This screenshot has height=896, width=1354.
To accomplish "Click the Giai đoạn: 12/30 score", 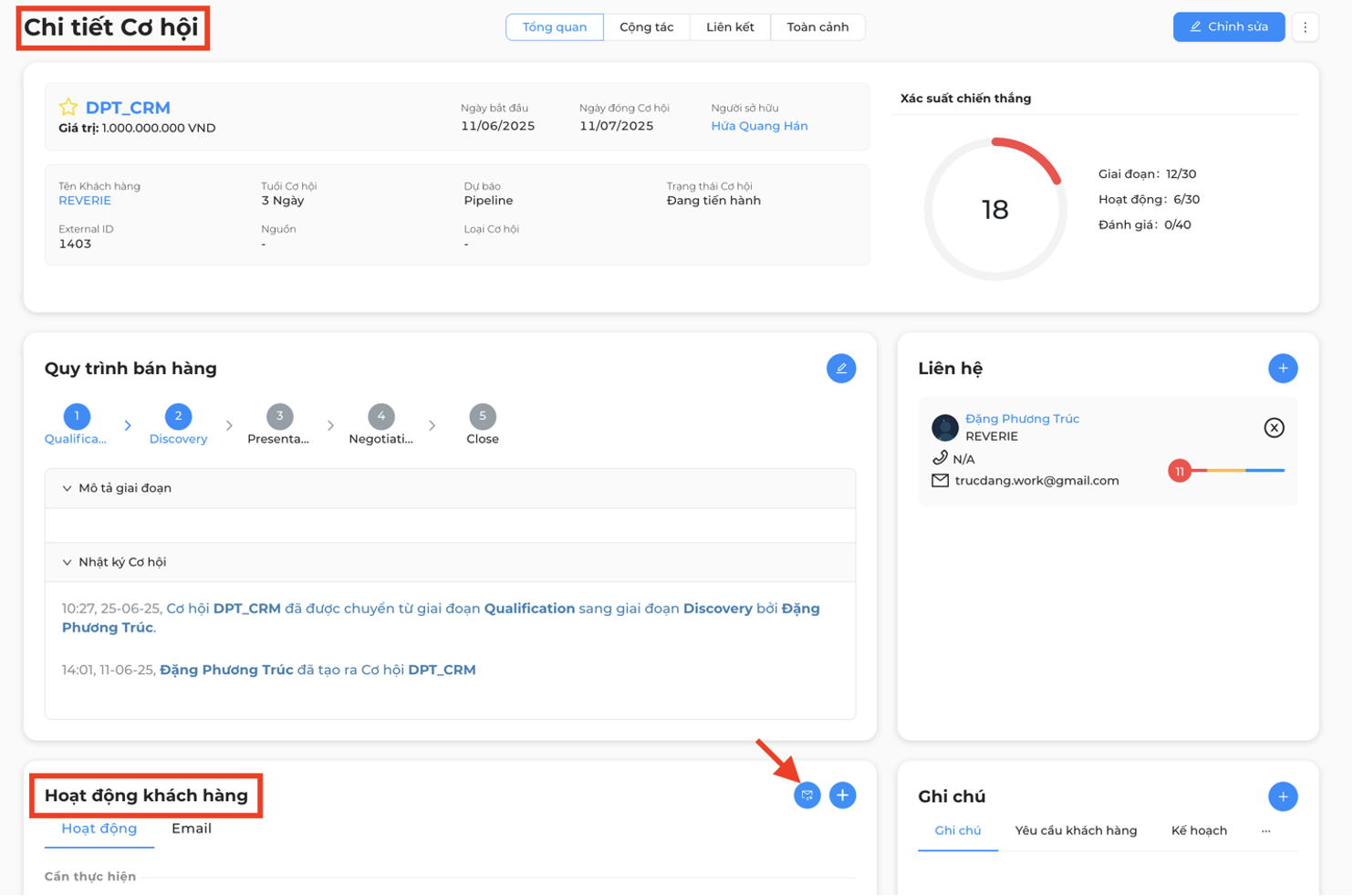I will click(1147, 174).
